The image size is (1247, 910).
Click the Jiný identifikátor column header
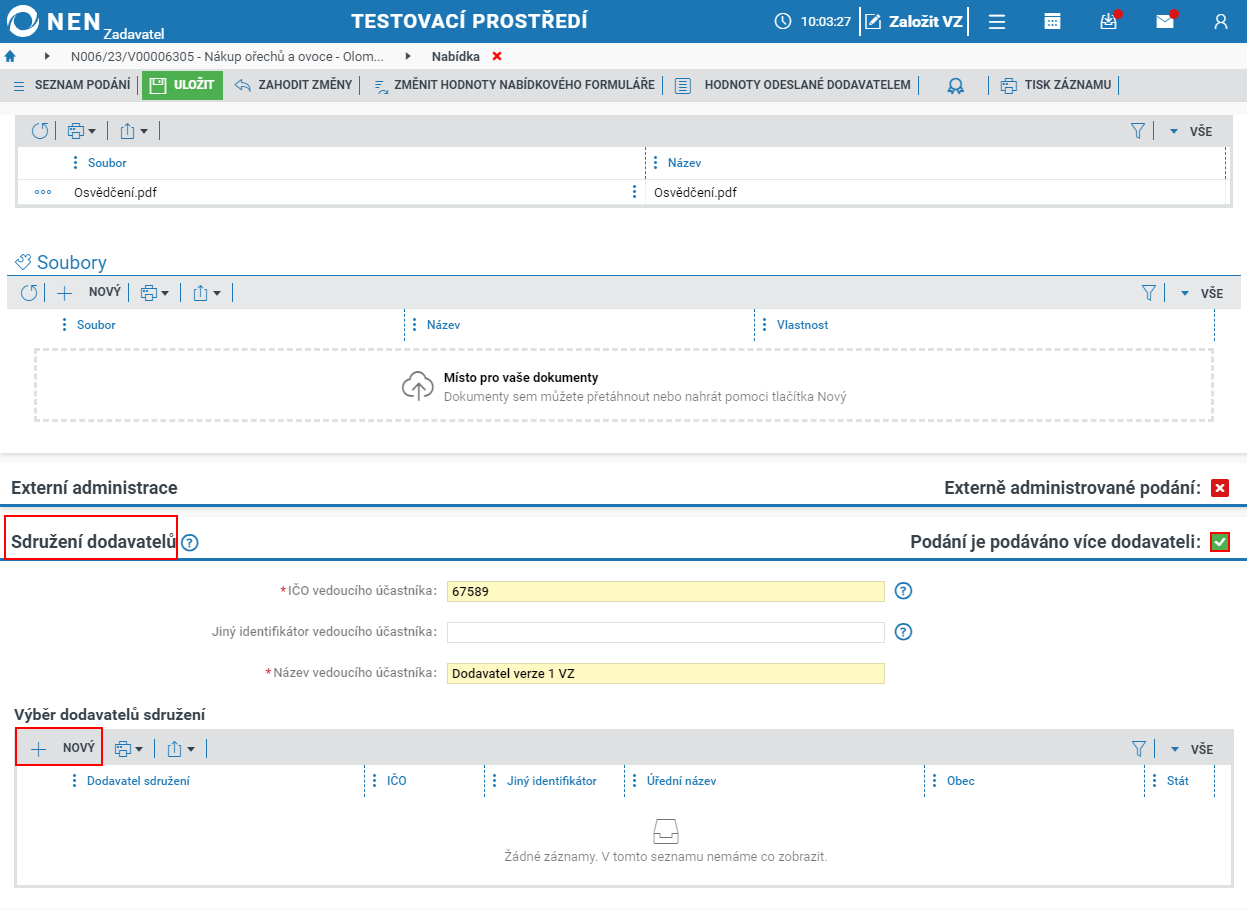point(552,781)
